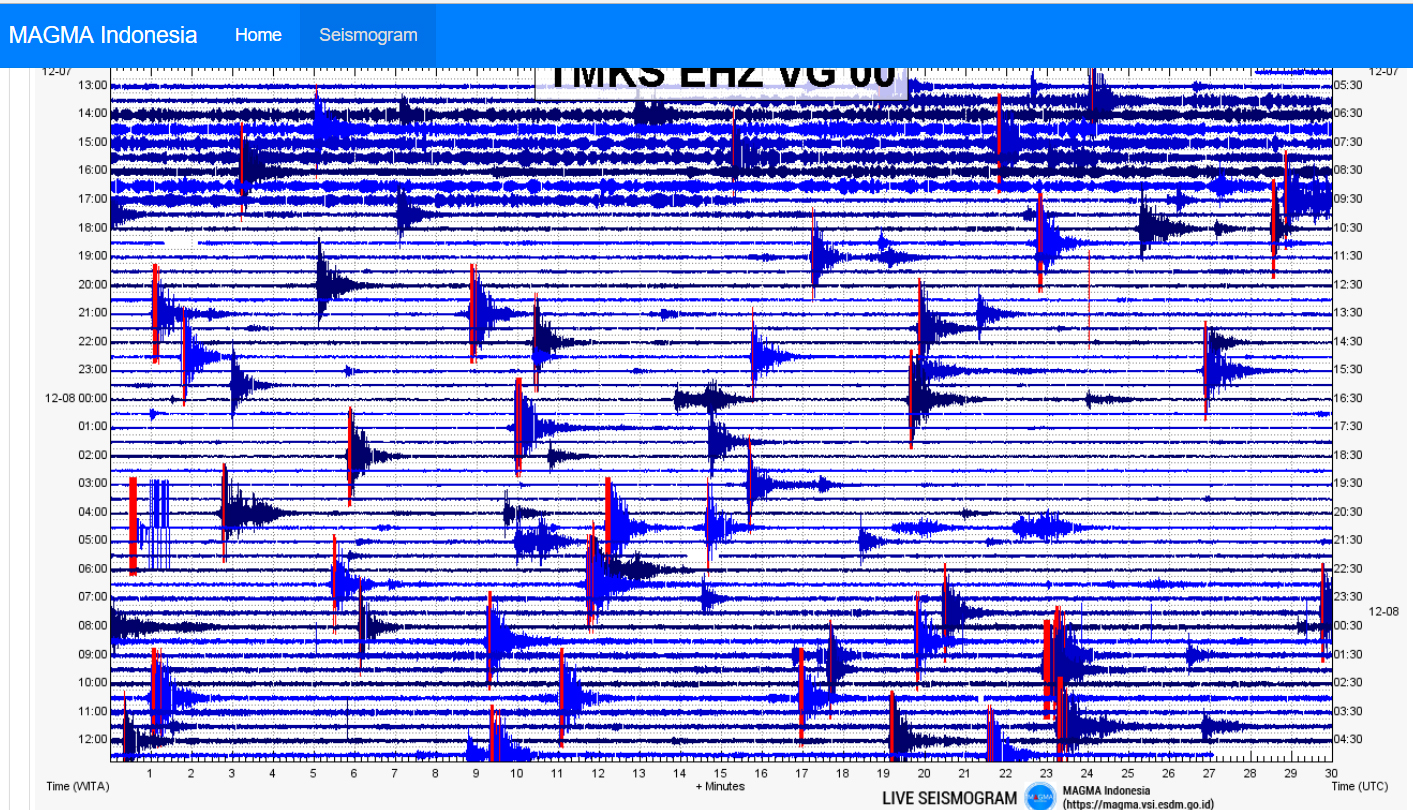Image resolution: width=1413 pixels, height=810 pixels.
Task: Click the LIVE SEISMOGRAM caption
Action: 949,798
